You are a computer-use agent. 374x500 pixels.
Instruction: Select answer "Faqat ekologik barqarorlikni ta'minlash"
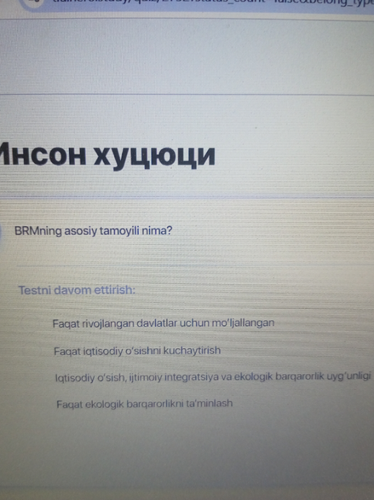tap(145, 404)
